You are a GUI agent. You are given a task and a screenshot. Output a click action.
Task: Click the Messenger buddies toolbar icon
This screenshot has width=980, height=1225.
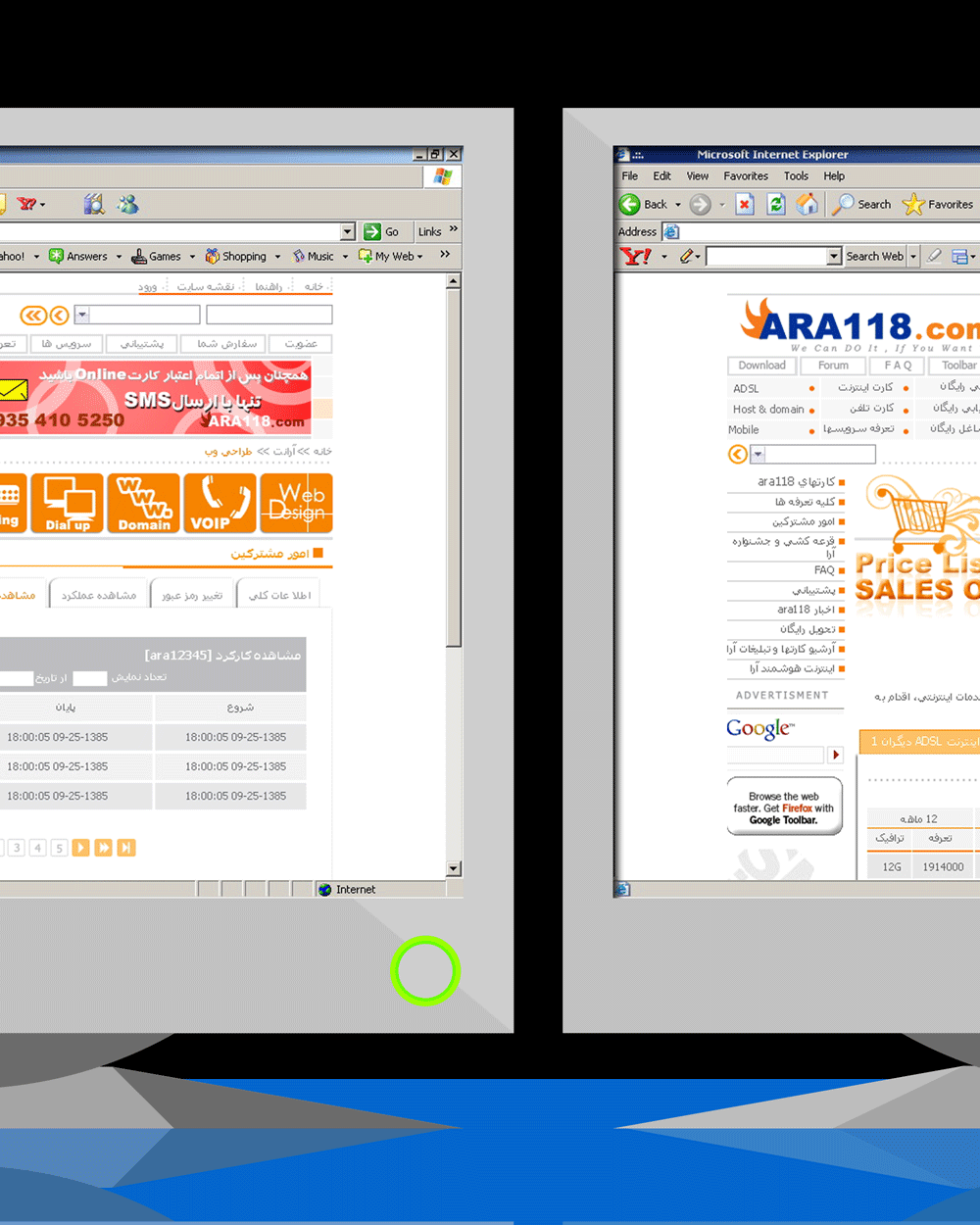(127, 204)
